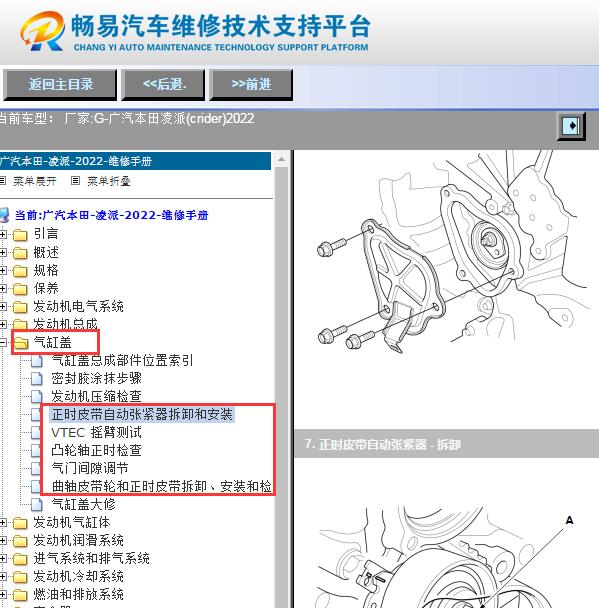
Task: Click the 燃油和排放系统 folder icon
Action: (20, 595)
